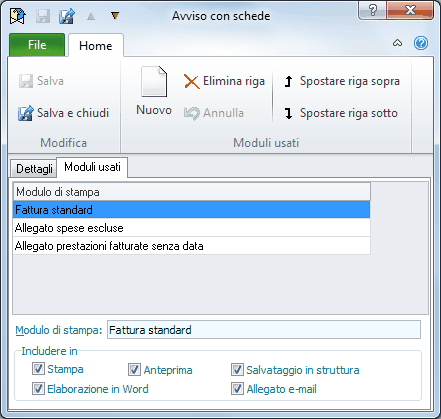Toggle the Anteprima checkbox

click(x=134, y=369)
